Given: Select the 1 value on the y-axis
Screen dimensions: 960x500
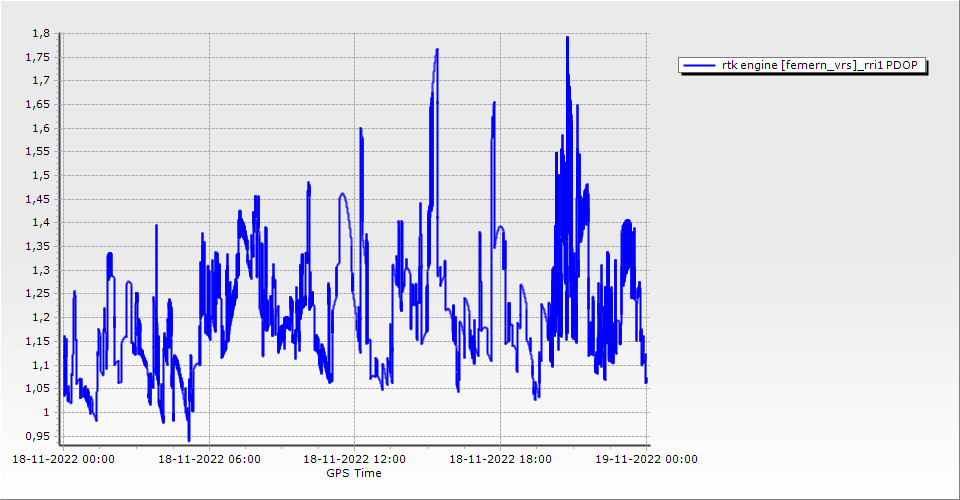Looking at the screenshot, I should tap(45, 412).
